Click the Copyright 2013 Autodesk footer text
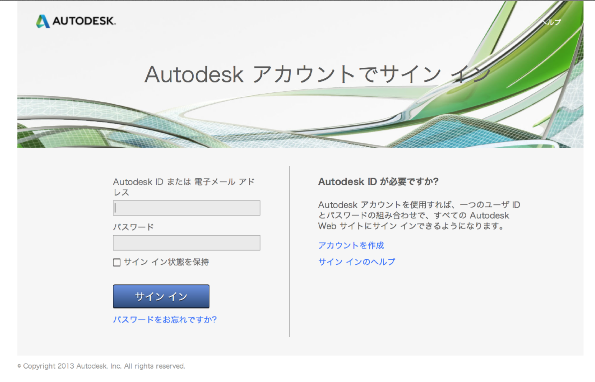 pyautogui.click(x=101, y=366)
